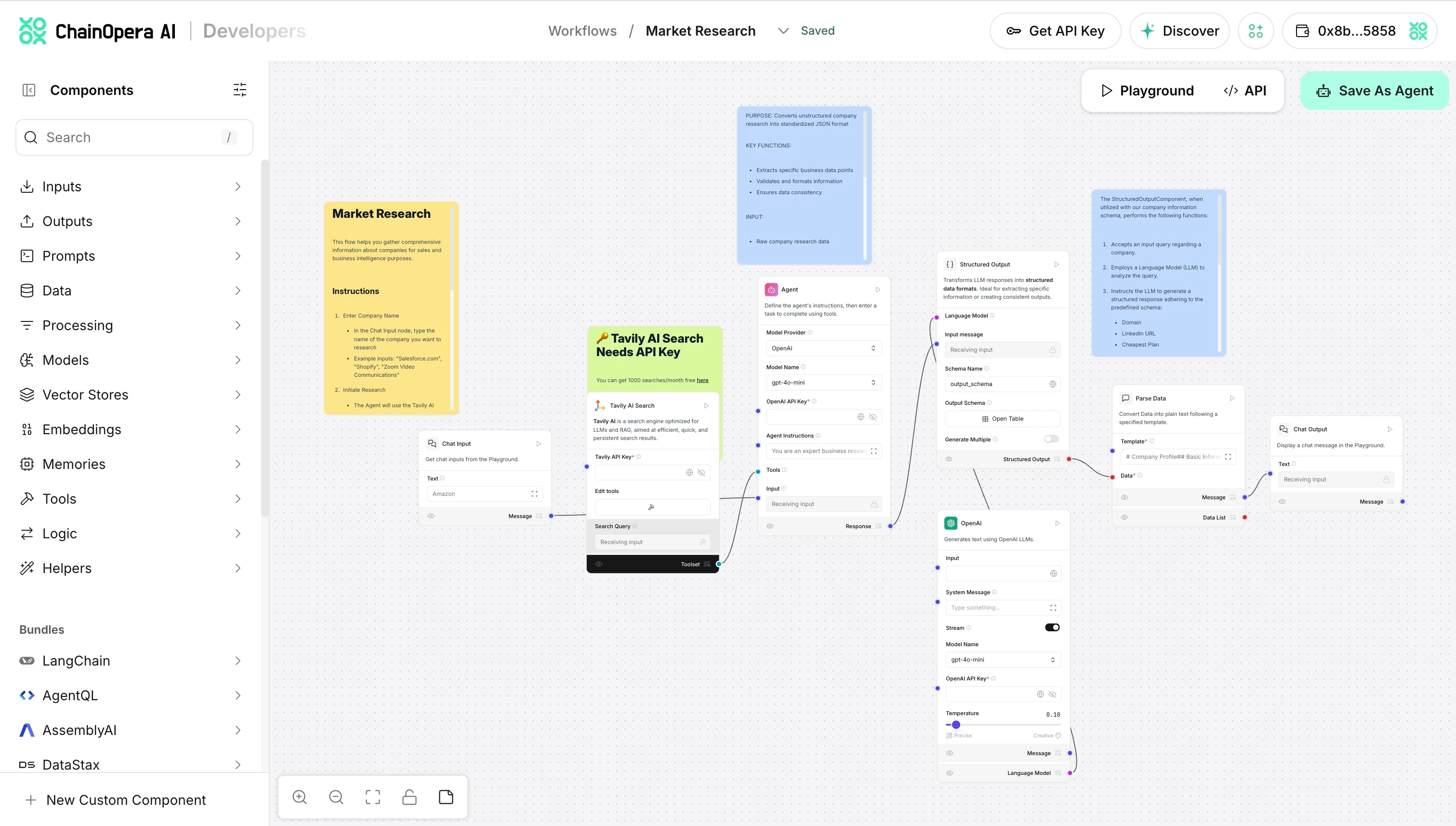Enable Generate Multiple toggle in Structured Output
This screenshot has width=1456, height=826.
pyautogui.click(x=1051, y=439)
